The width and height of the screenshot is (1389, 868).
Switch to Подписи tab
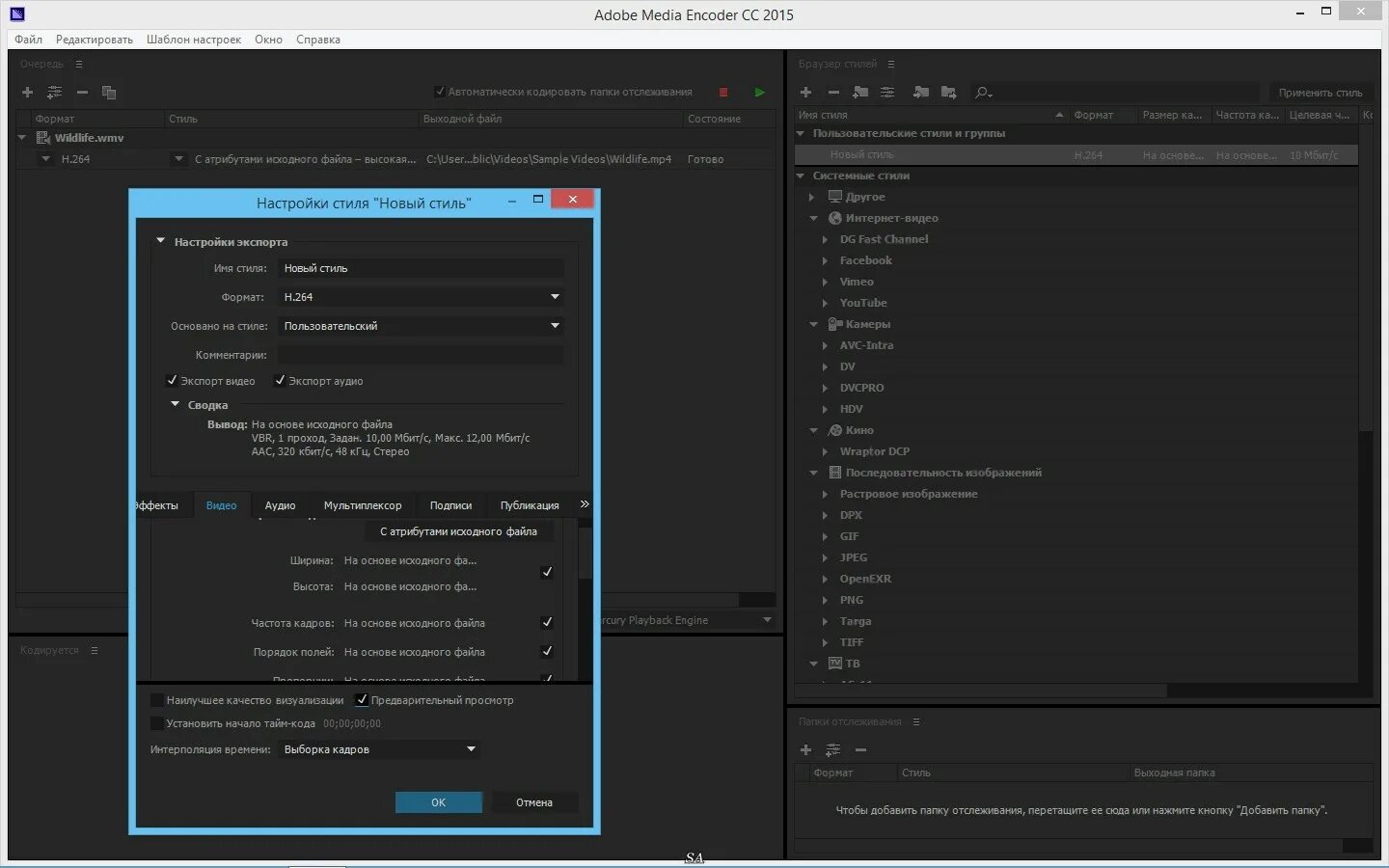coord(450,505)
